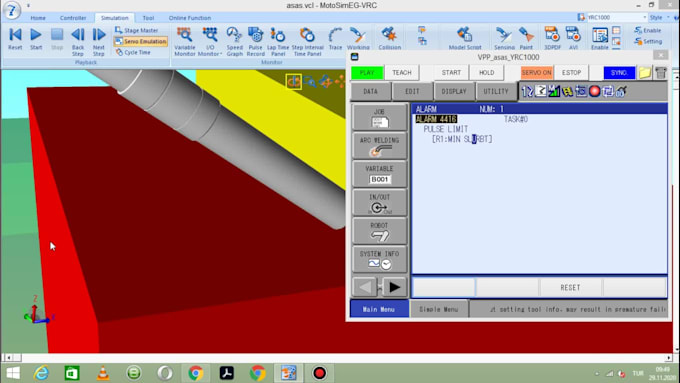This screenshot has height=383, width=680.
Task: Open the Variable Monitor
Action: pos(185,42)
